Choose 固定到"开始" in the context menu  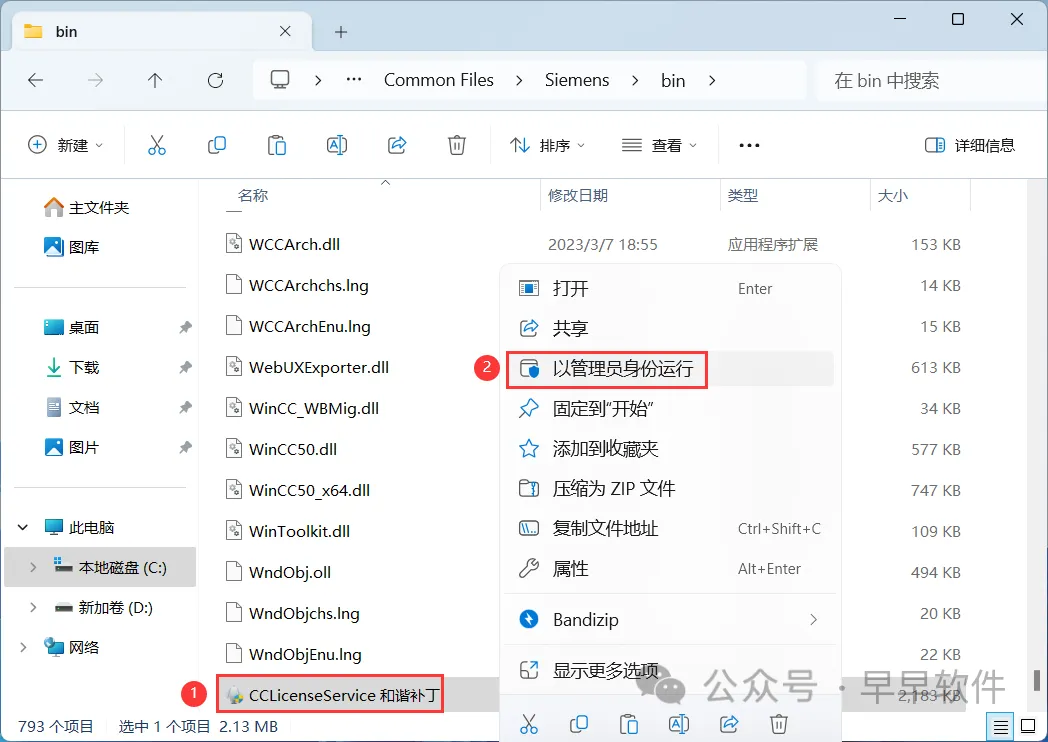(x=670, y=408)
